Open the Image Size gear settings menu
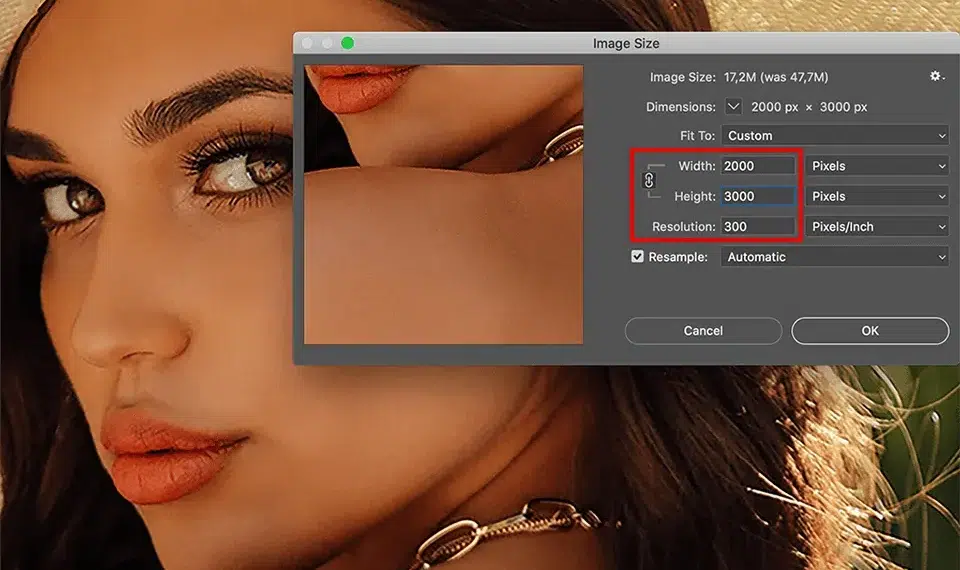The width and height of the screenshot is (960, 570). [x=936, y=76]
